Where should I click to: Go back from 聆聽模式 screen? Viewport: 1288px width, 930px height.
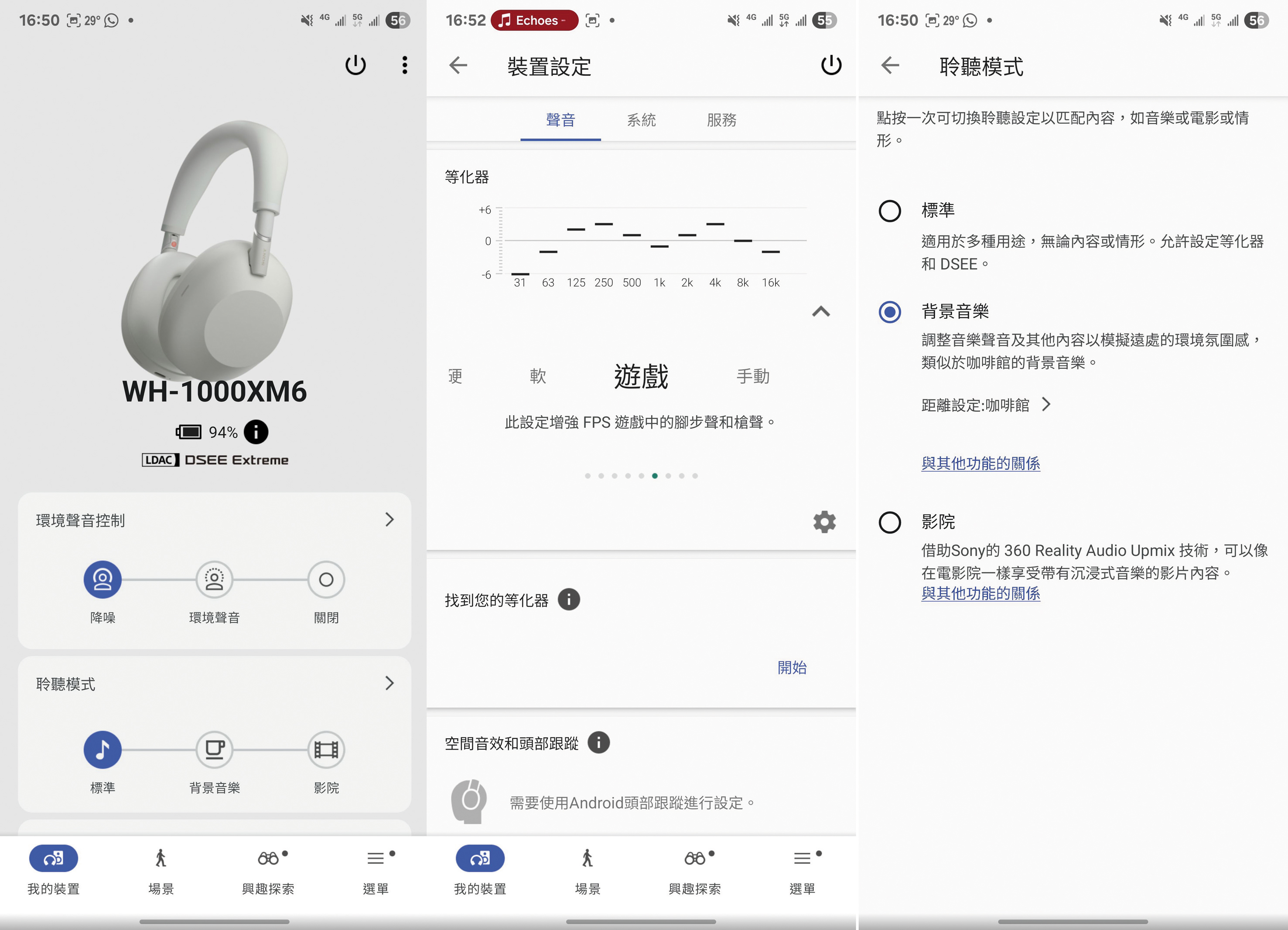tap(890, 65)
